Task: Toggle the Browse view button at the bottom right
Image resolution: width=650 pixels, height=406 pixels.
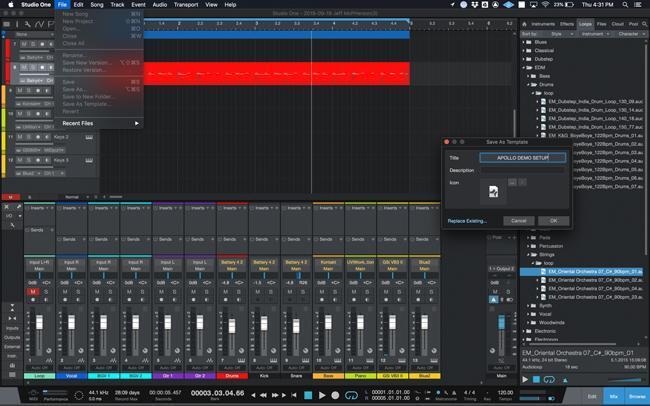Action: pyautogui.click(x=638, y=396)
